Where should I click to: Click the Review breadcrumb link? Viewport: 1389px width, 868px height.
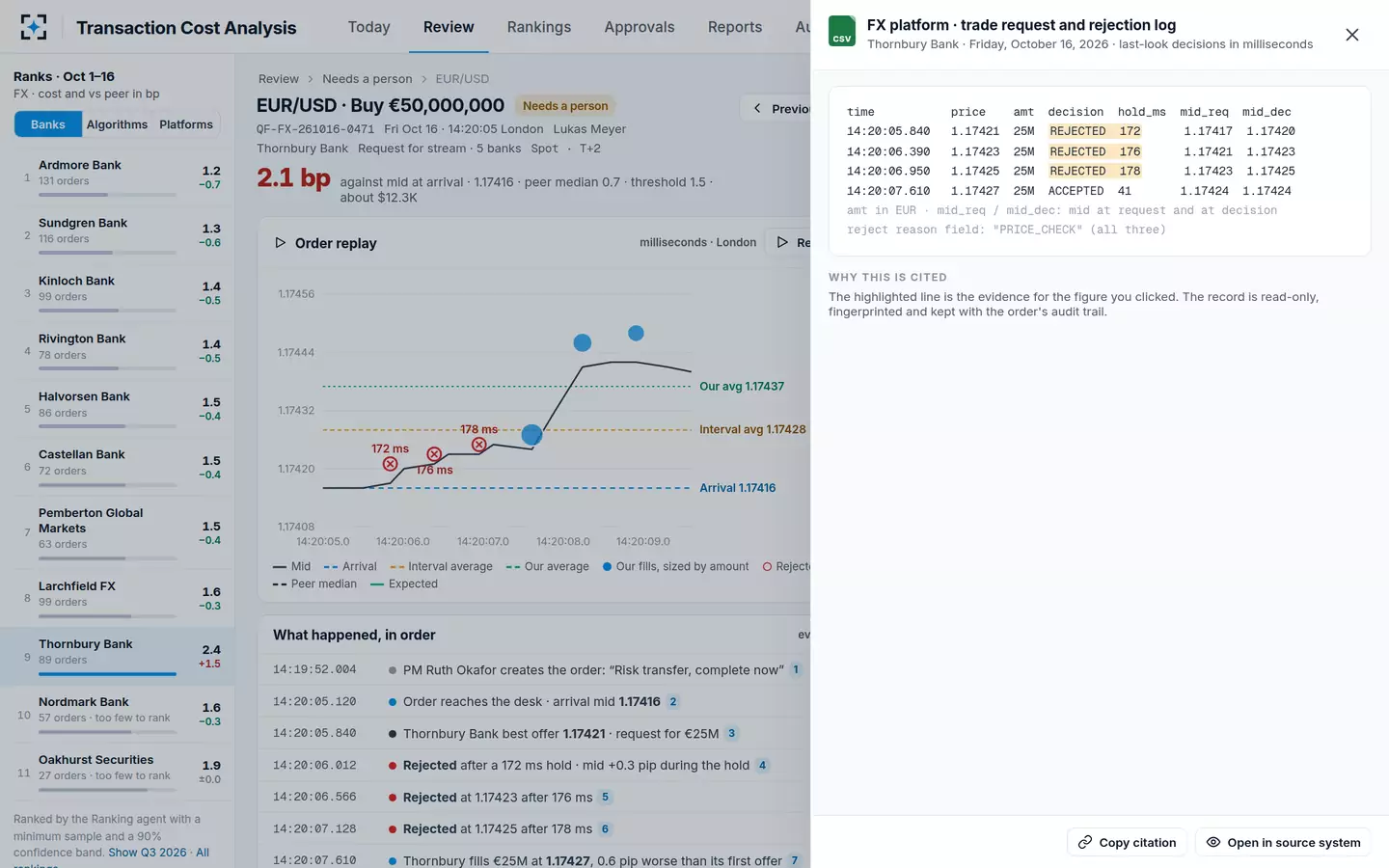point(279,79)
